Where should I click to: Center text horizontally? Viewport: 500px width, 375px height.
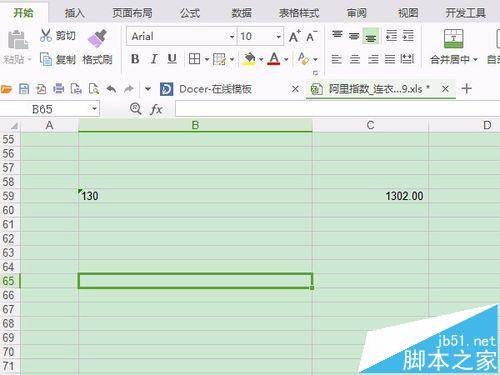355,59
